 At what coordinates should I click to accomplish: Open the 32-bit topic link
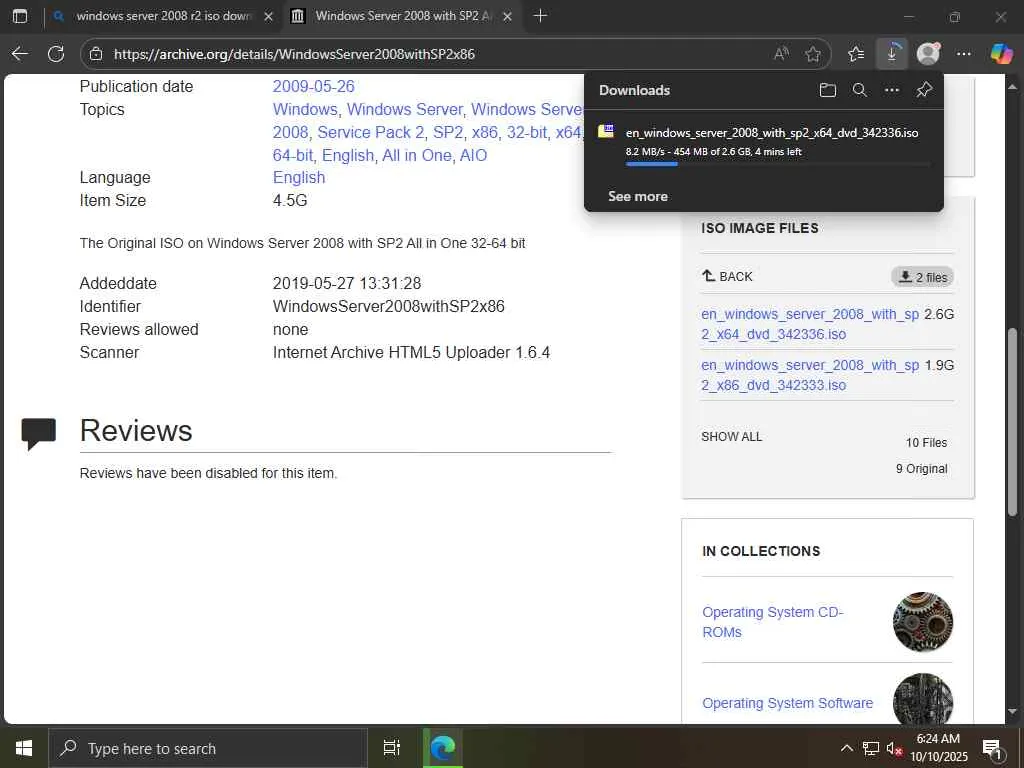(526, 132)
